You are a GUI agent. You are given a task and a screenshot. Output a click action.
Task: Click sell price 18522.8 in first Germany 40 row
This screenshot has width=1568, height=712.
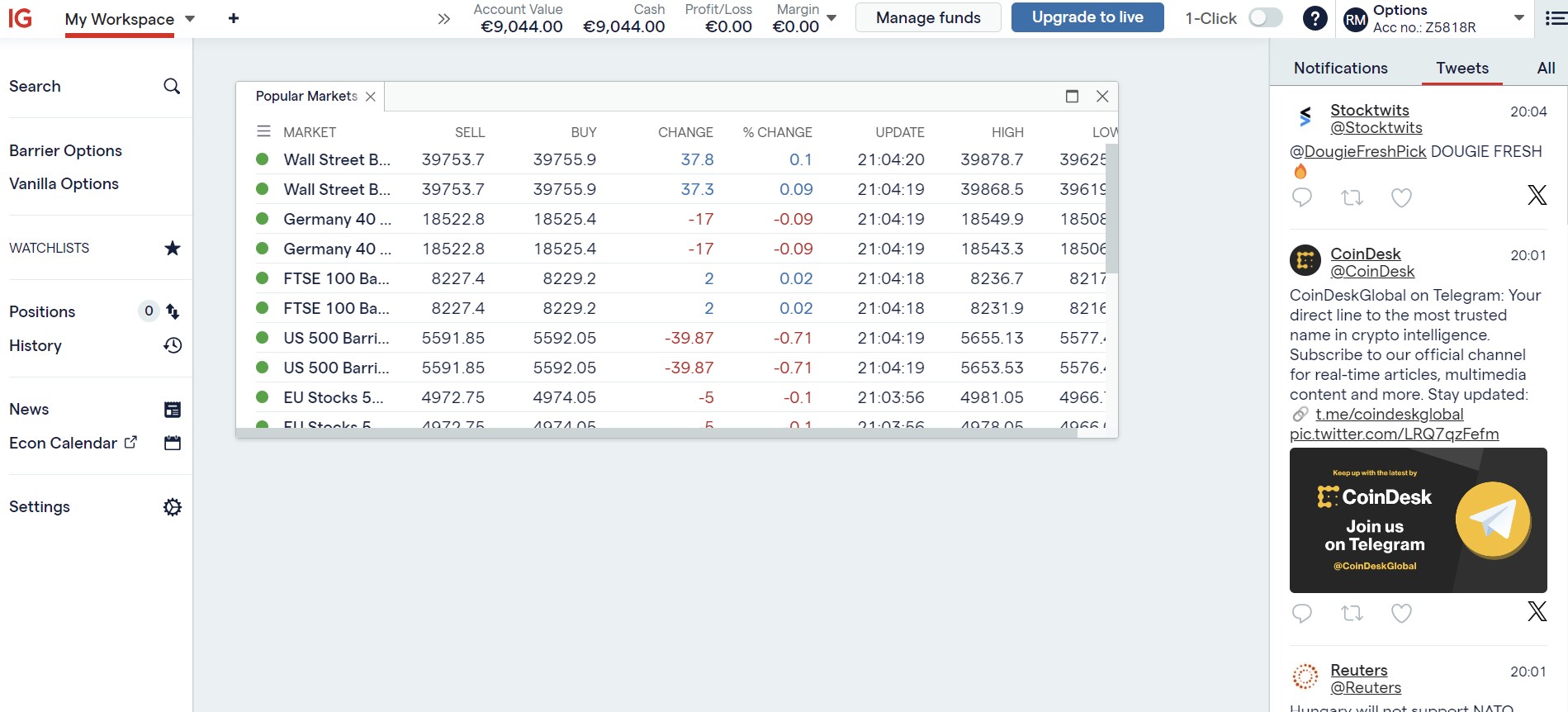(453, 219)
